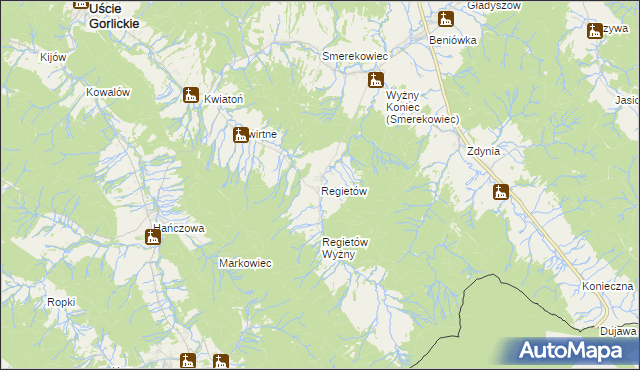Click the Regietów Wyżny label
The width and height of the screenshot is (640, 370).
pyautogui.click(x=345, y=248)
